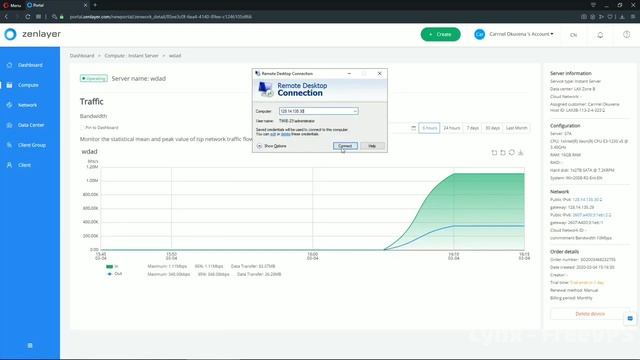Click the Network icon in sidebar
The image size is (640, 360).
point(9,105)
